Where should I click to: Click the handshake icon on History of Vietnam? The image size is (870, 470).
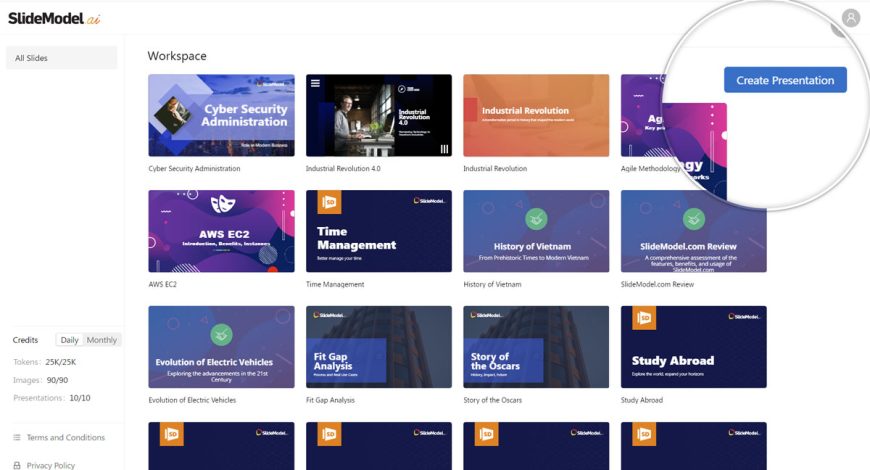[x=536, y=219]
